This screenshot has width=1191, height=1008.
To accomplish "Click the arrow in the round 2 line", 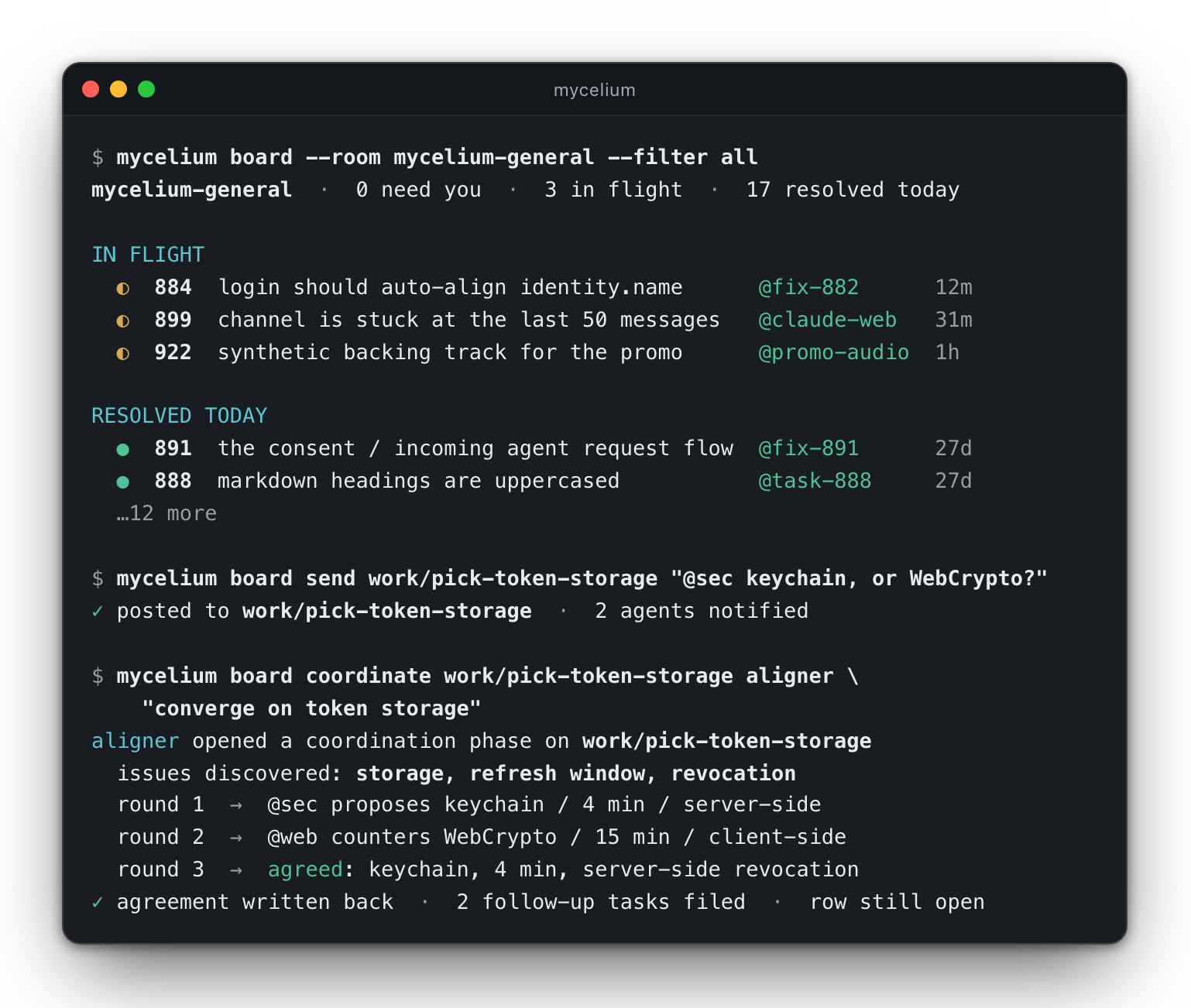I will coord(236,838).
